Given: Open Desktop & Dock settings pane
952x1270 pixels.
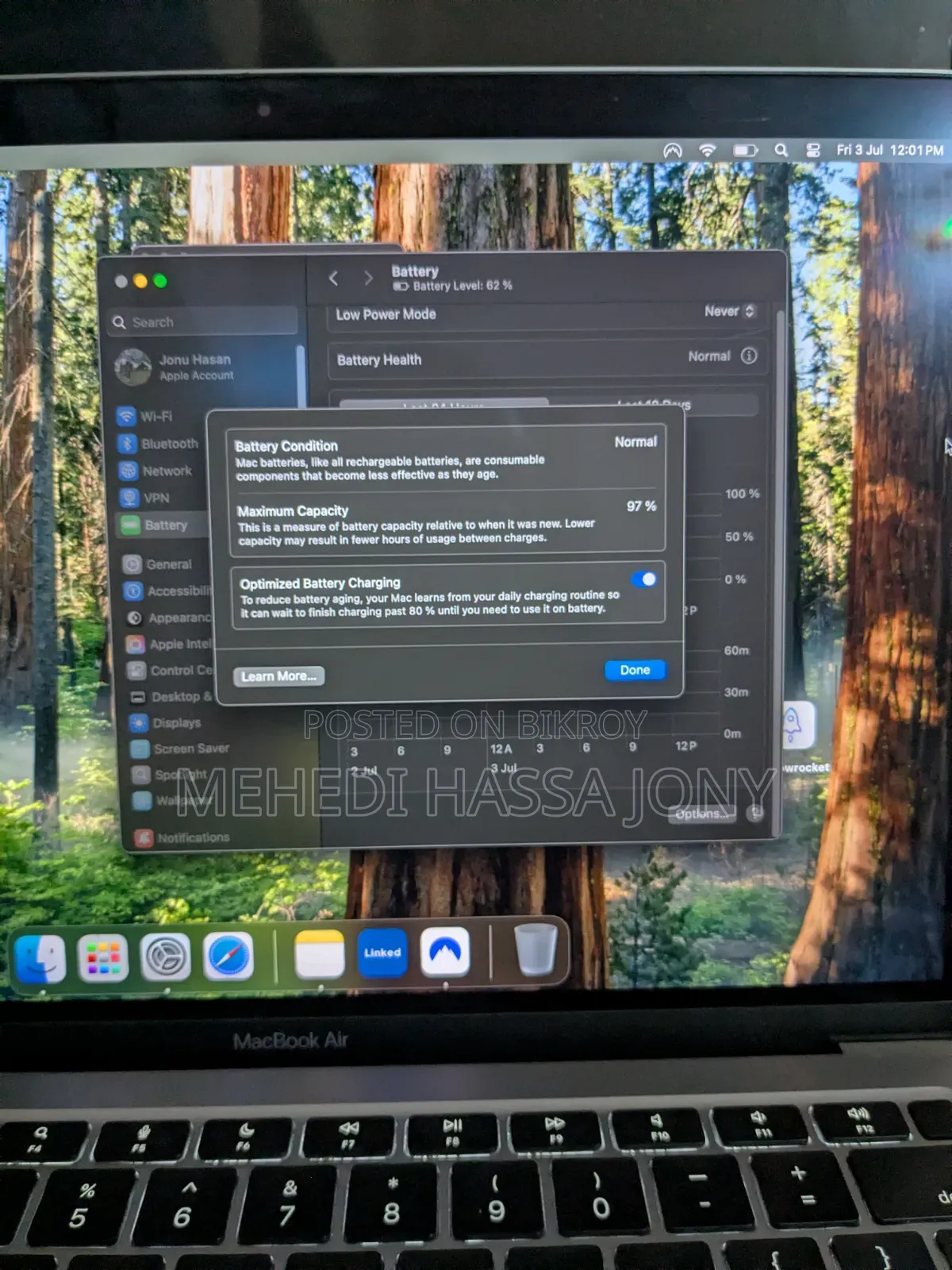Looking at the screenshot, I should [171, 697].
